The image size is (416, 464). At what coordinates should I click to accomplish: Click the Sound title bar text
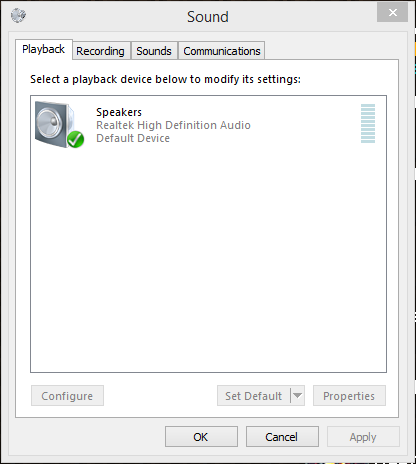pos(208,17)
